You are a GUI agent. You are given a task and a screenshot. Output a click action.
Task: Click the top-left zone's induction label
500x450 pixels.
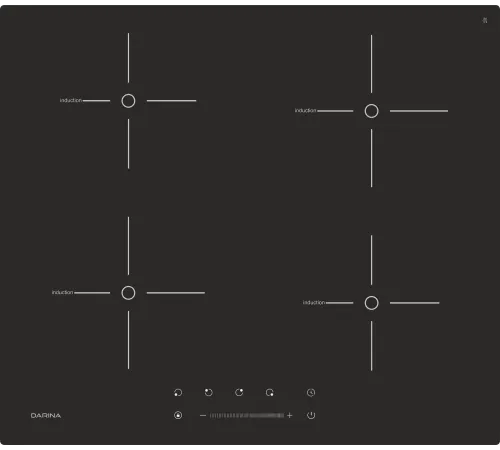coord(71,100)
